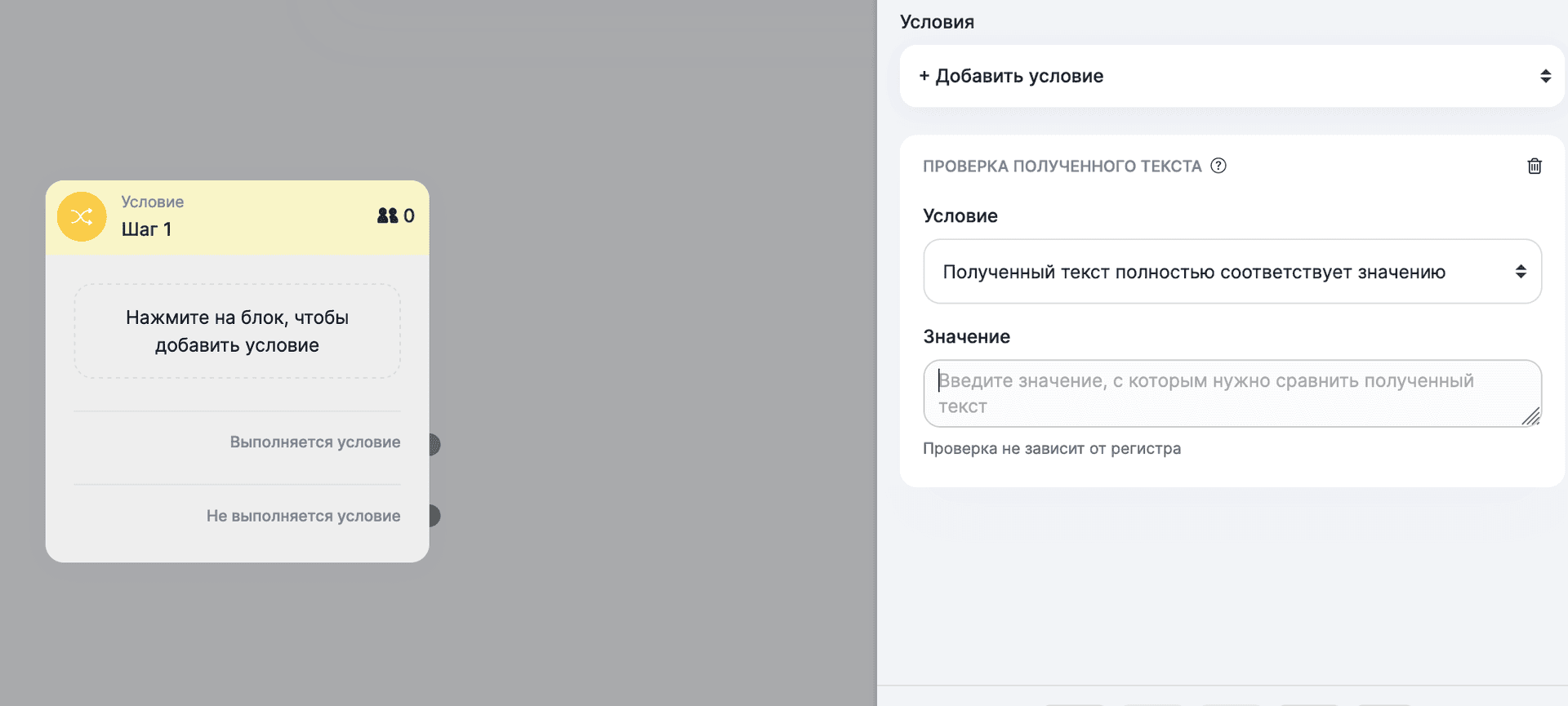The height and width of the screenshot is (706, 1568).
Task: Click the ПРОВЕРКА ПОЛУЧЕННОГО ТЕКСТА section header
Action: coord(1062,167)
